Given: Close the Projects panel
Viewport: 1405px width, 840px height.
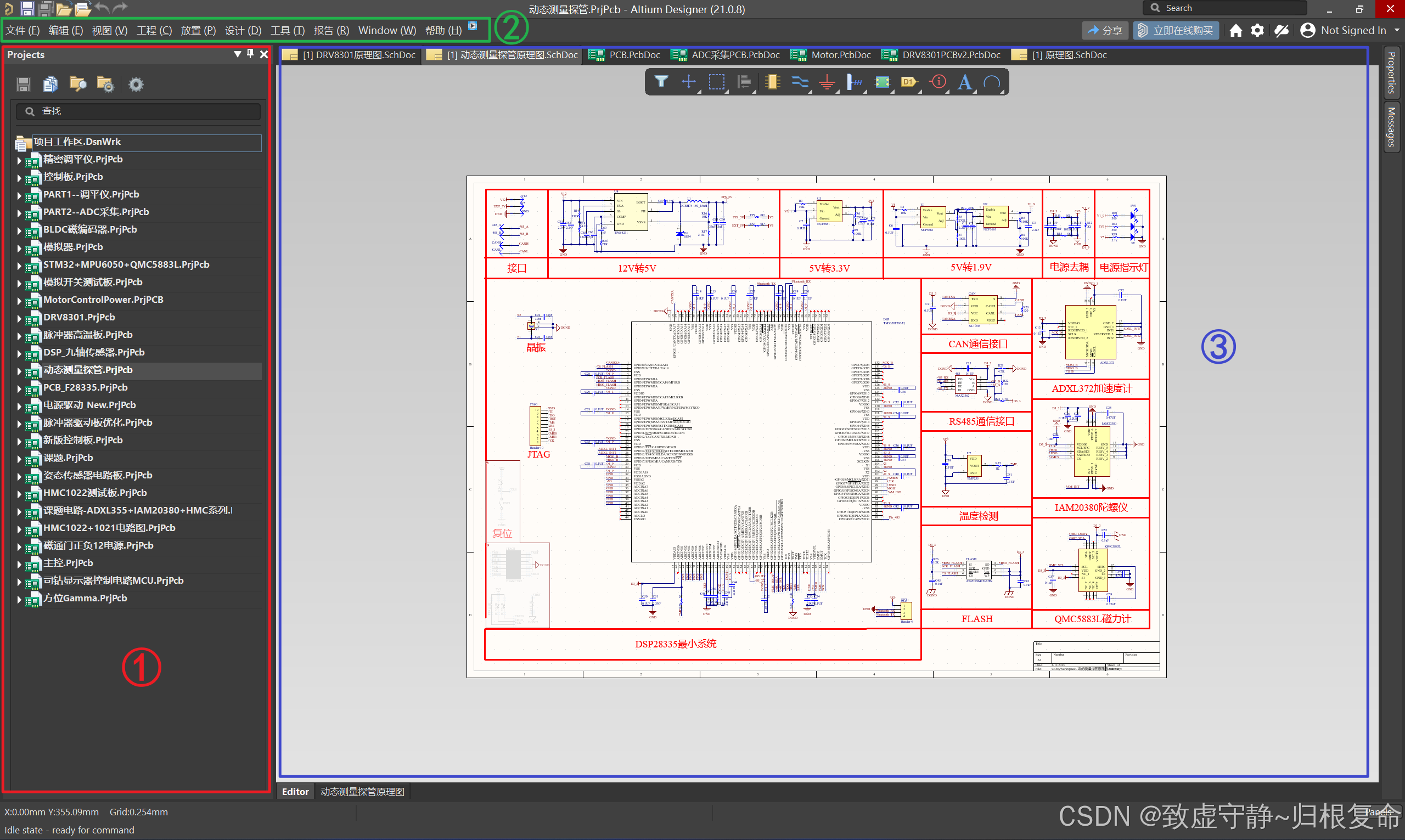Looking at the screenshot, I should pyautogui.click(x=264, y=54).
